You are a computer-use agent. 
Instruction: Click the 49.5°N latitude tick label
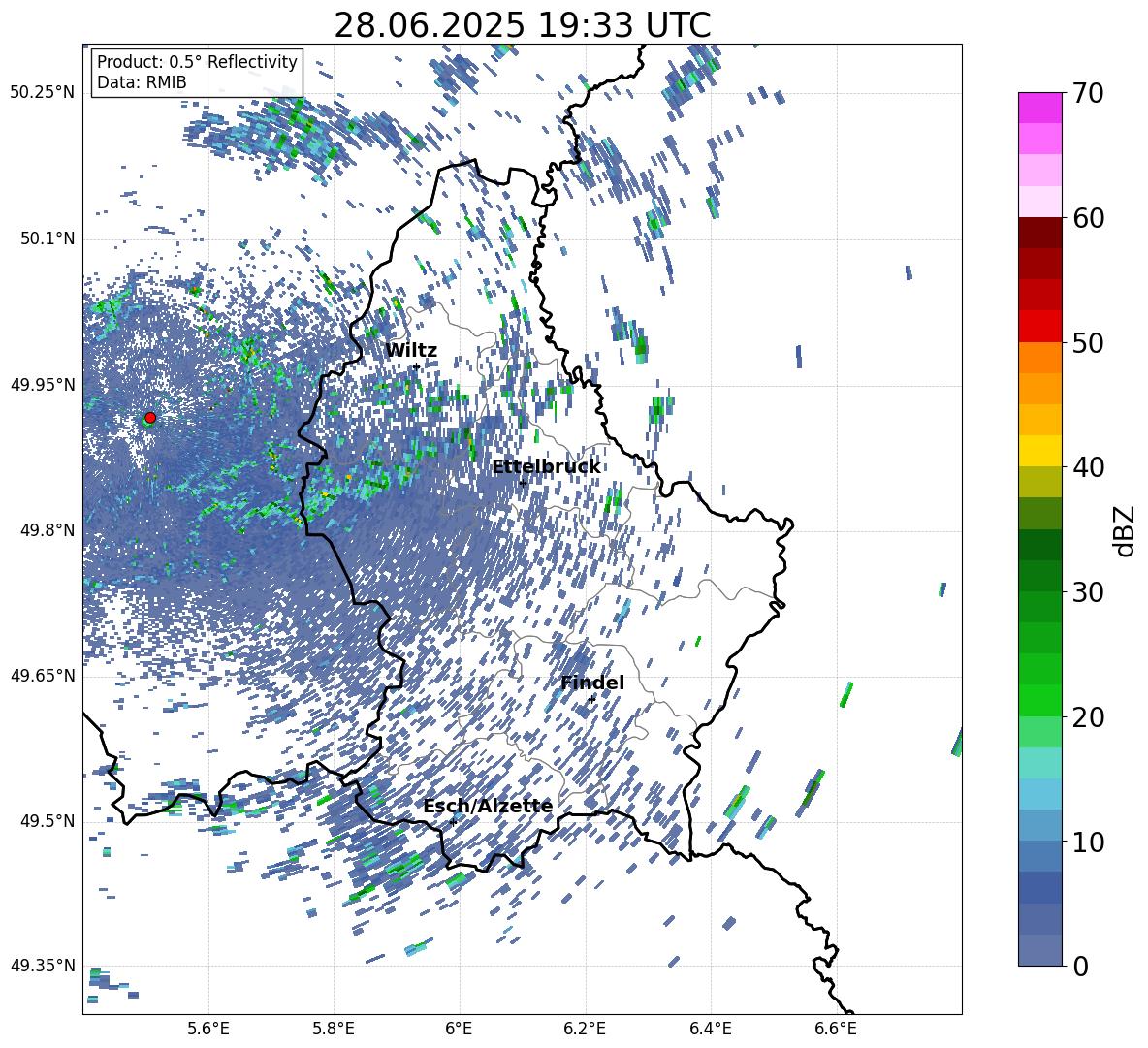[48, 821]
